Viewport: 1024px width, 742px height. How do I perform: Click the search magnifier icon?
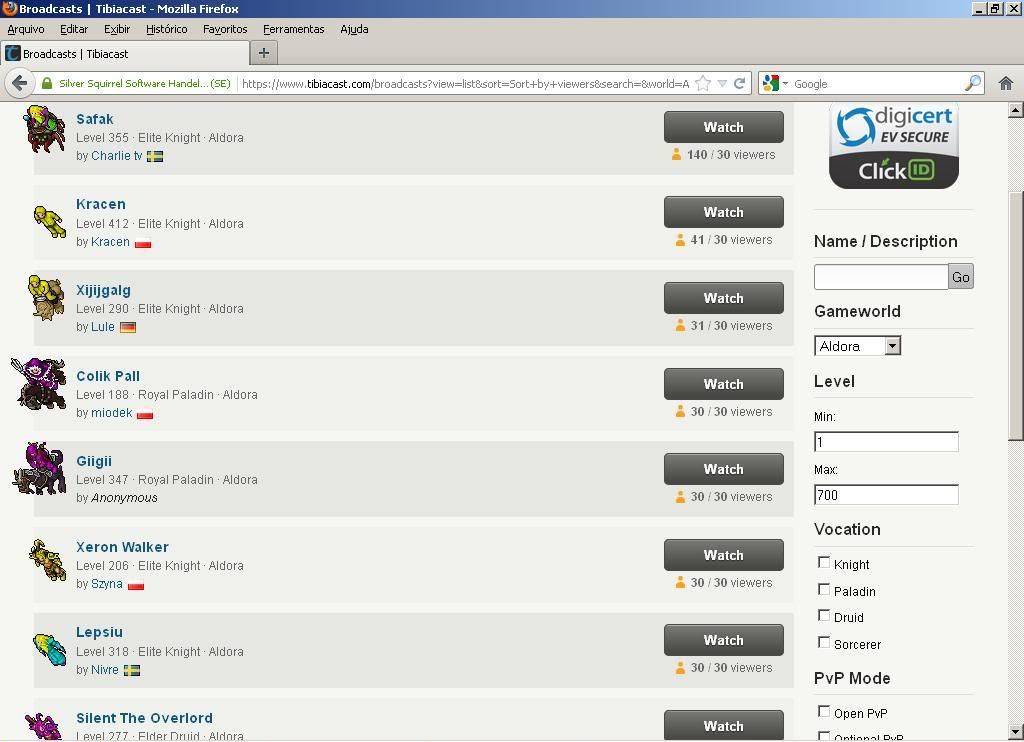pos(972,83)
